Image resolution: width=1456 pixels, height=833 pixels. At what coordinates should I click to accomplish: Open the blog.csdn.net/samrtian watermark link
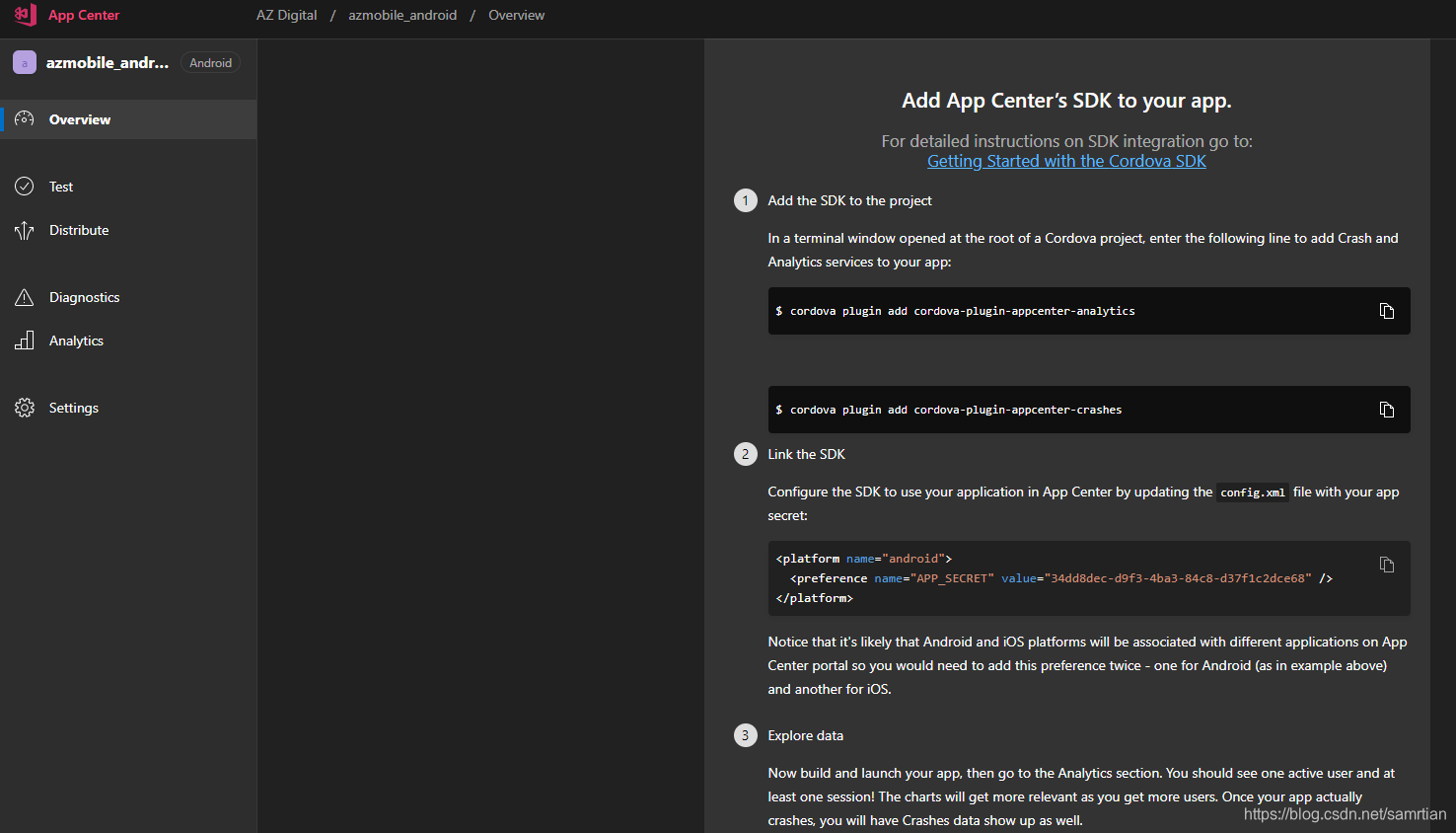1347,813
